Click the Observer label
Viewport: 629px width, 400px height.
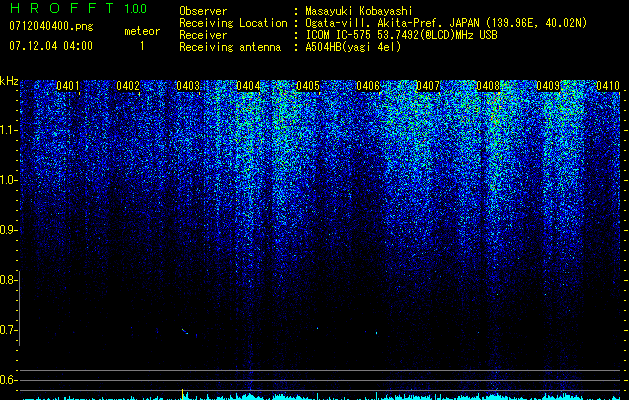point(203,11)
